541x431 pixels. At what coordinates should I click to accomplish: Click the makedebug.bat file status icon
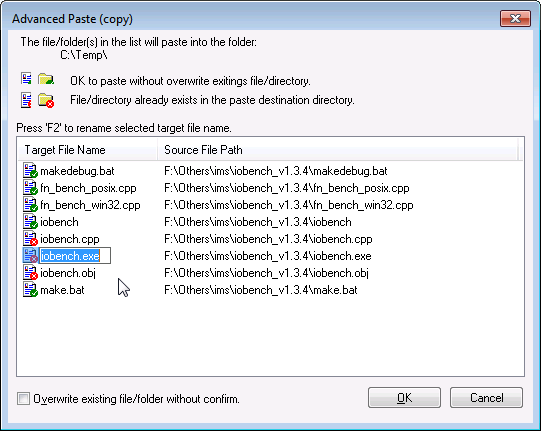click(x=30, y=170)
